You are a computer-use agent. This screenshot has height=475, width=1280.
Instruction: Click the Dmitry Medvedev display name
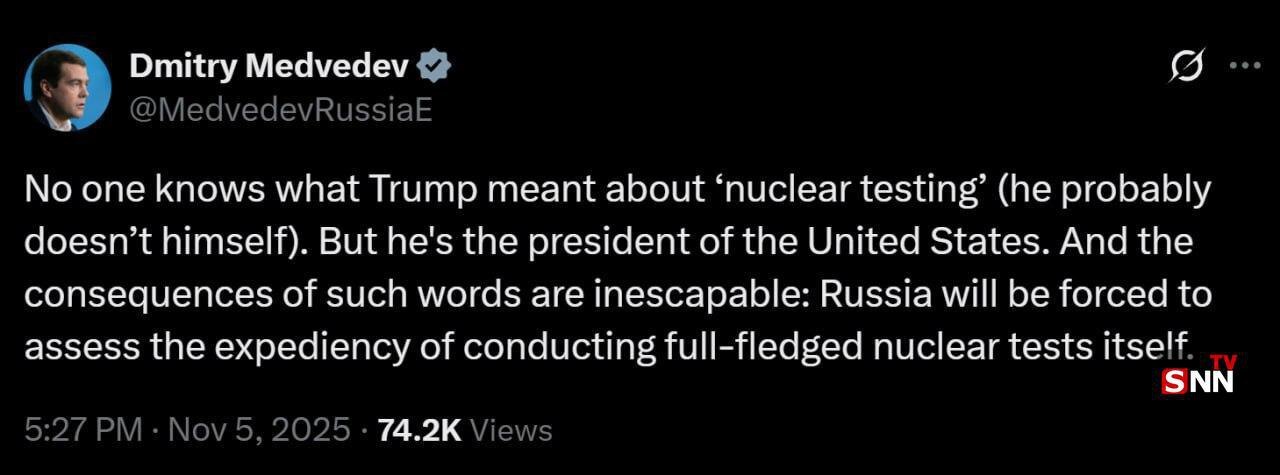click(269, 67)
